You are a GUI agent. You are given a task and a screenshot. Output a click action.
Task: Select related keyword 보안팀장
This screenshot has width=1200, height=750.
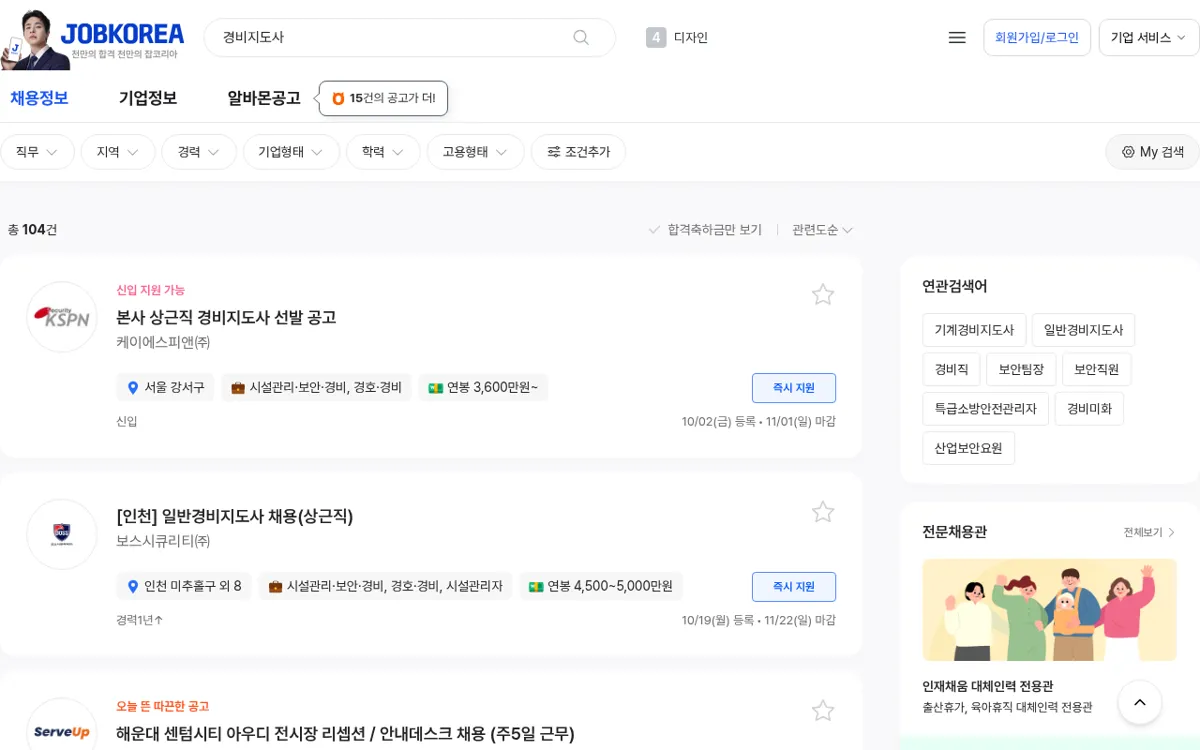pos(1021,369)
